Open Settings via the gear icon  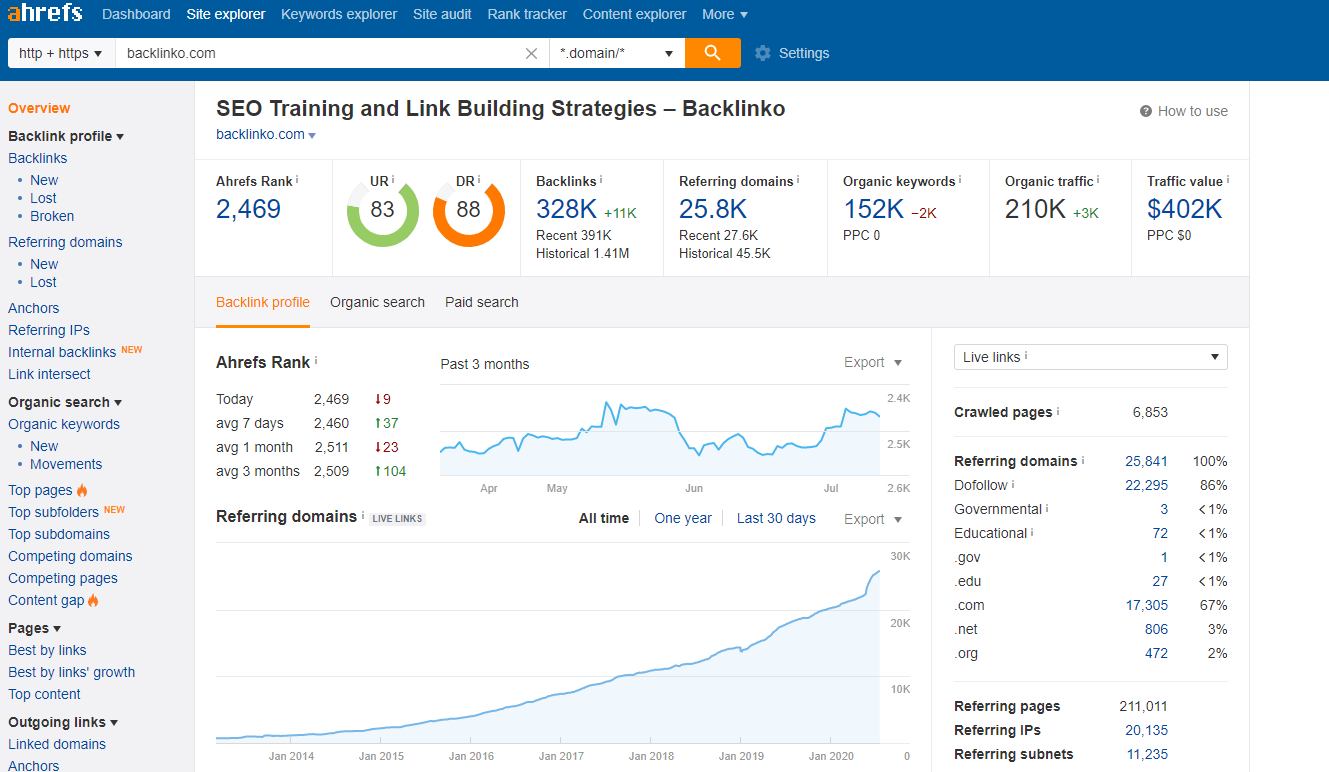click(763, 53)
